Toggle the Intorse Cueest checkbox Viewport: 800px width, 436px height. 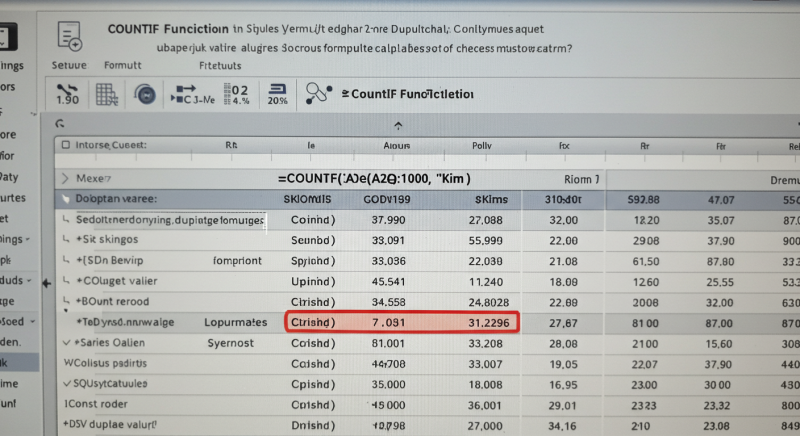tap(65, 145)
